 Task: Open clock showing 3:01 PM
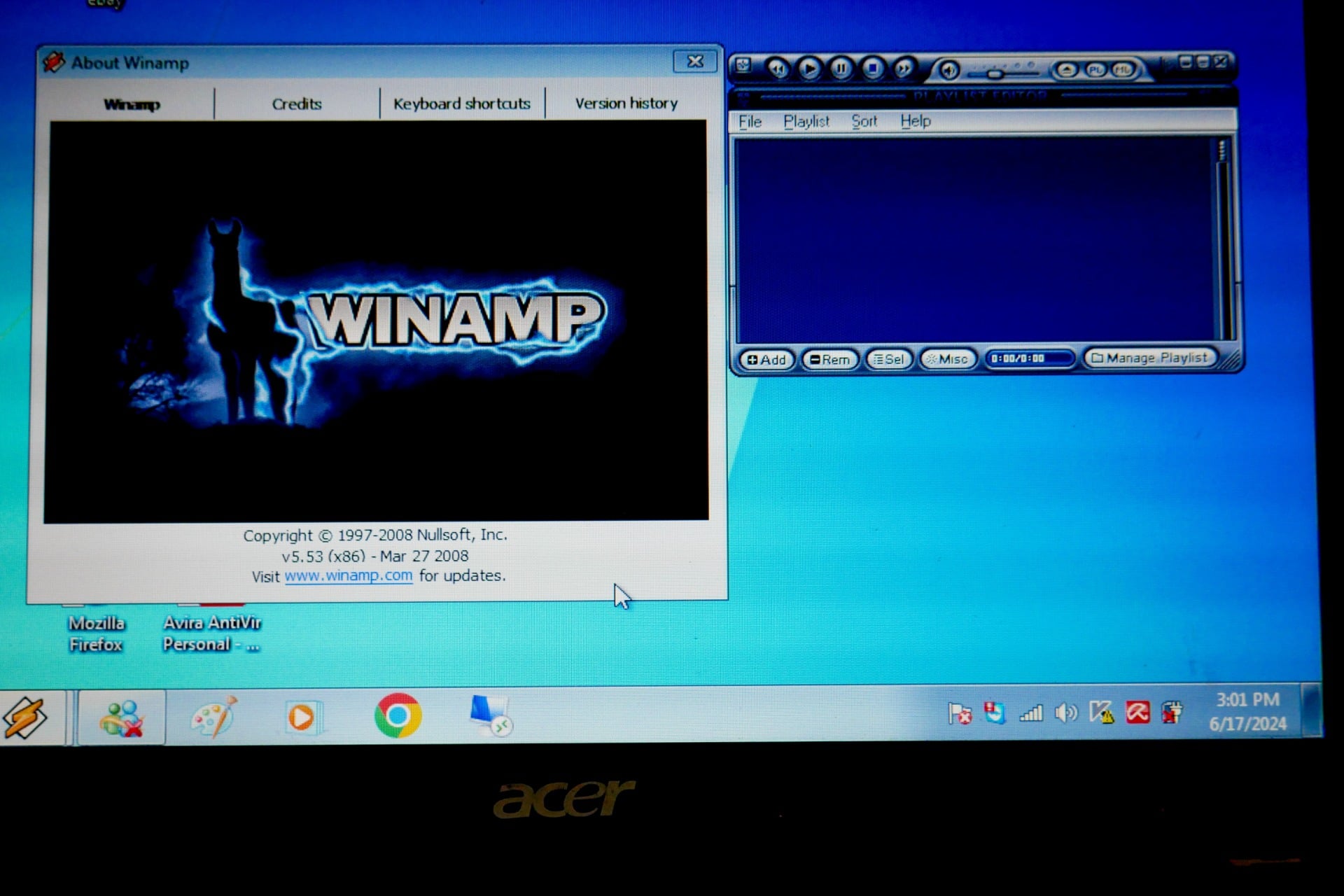click(1247, 711)
